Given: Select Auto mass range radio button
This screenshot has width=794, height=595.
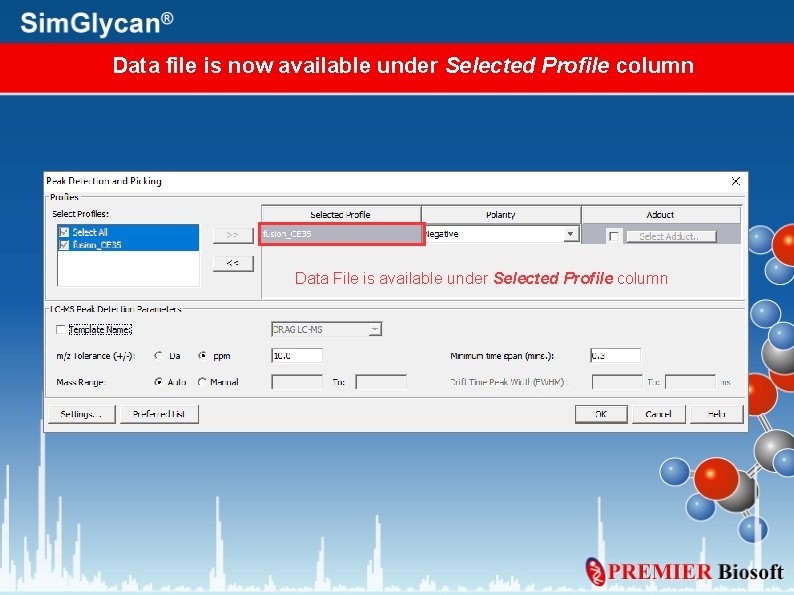Looking at the screenshot, I should tap(158, 382).
